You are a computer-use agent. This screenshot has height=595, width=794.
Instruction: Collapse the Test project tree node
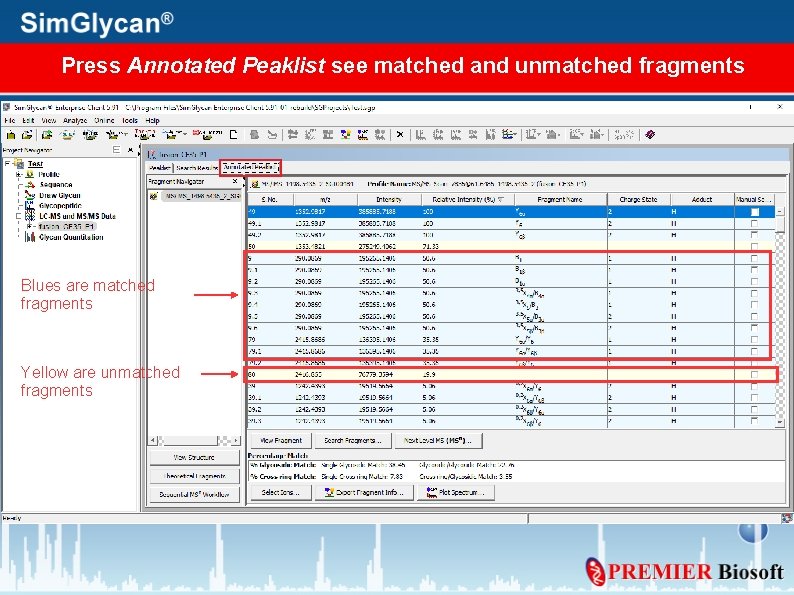[7, 164]
